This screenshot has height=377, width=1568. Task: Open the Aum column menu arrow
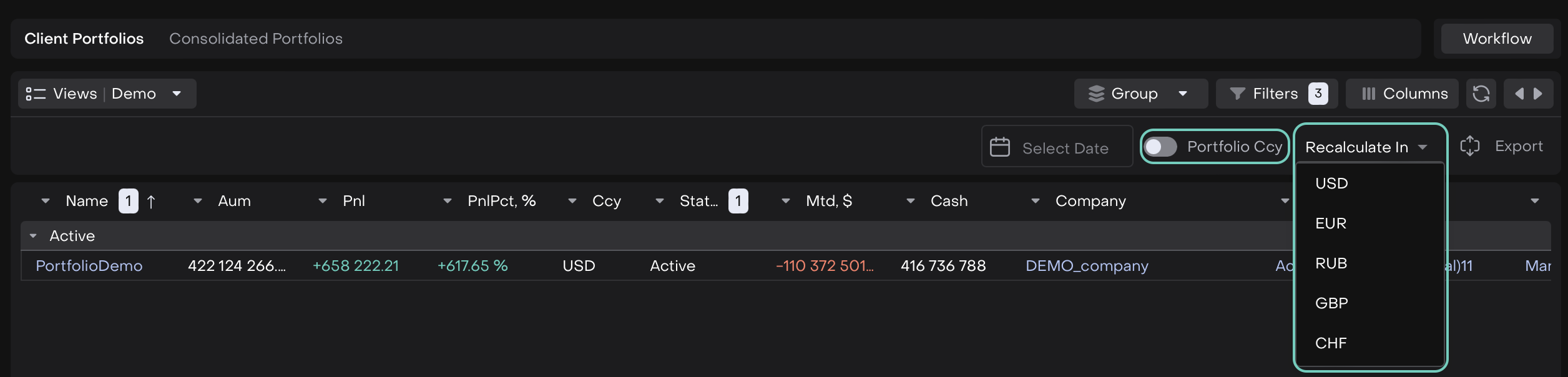(x=198, y=201)
